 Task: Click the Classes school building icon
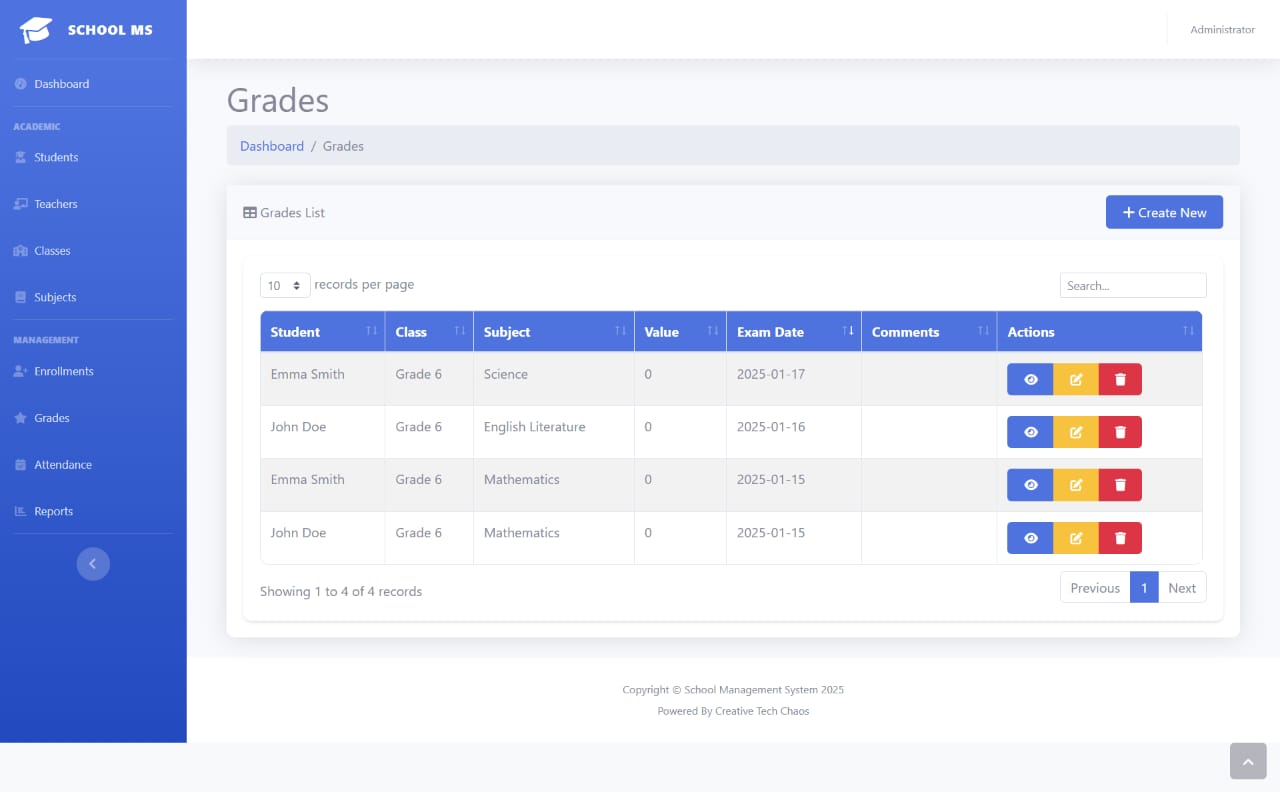tap(20, 251)
